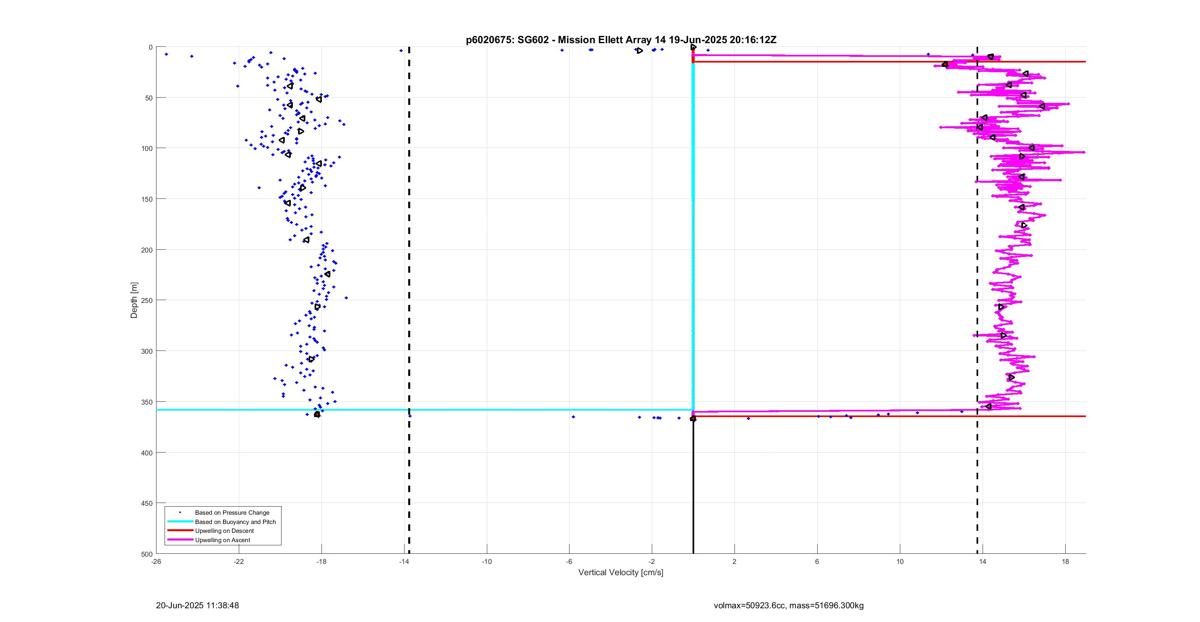This screenshot has height=622, width=1200.
Task: Click the timestamp '20-Jun-2025 11:38:48'
Action: [197, 605]
